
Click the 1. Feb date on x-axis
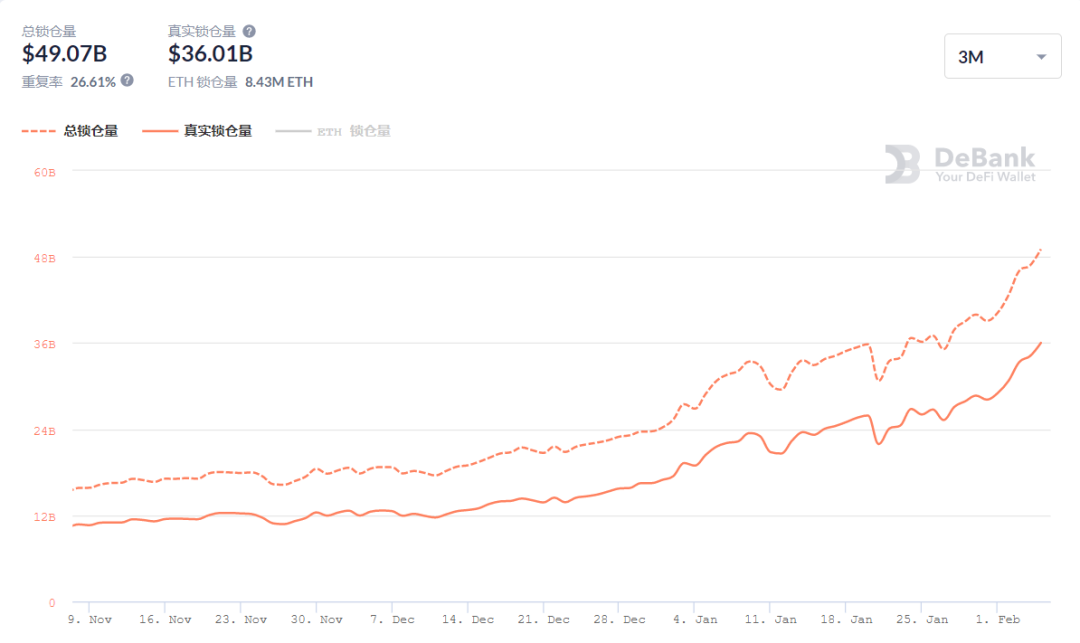coord(999,619)
